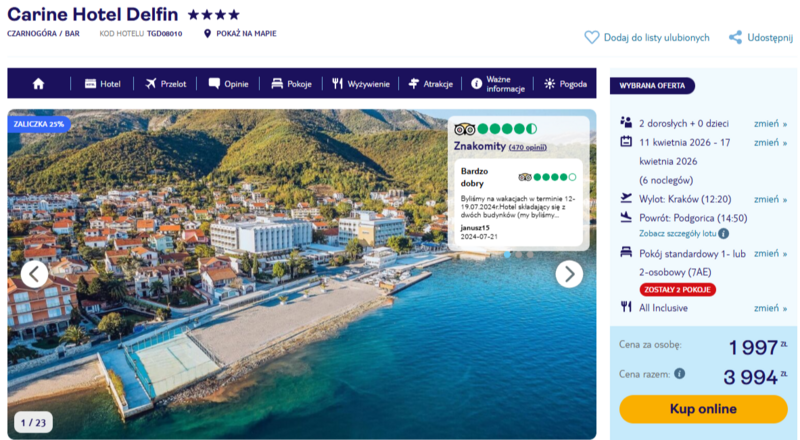The width and height of the screenshot is (800, 440).
Task: Click the share icon next to Udostępnij
Action: point(735,37)
